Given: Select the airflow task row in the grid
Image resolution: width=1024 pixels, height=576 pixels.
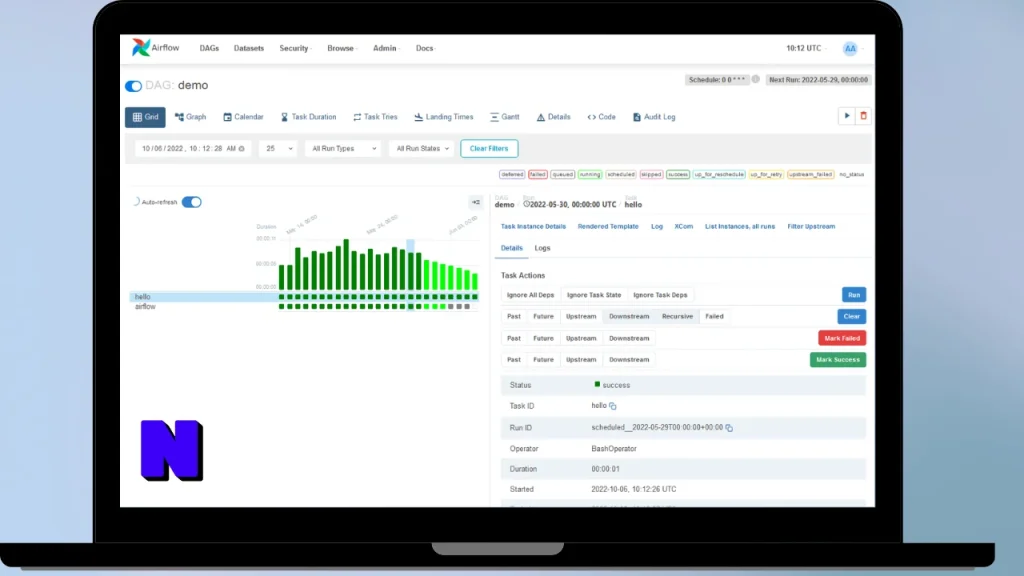Looking at the screenshot, I should point(306,307).
